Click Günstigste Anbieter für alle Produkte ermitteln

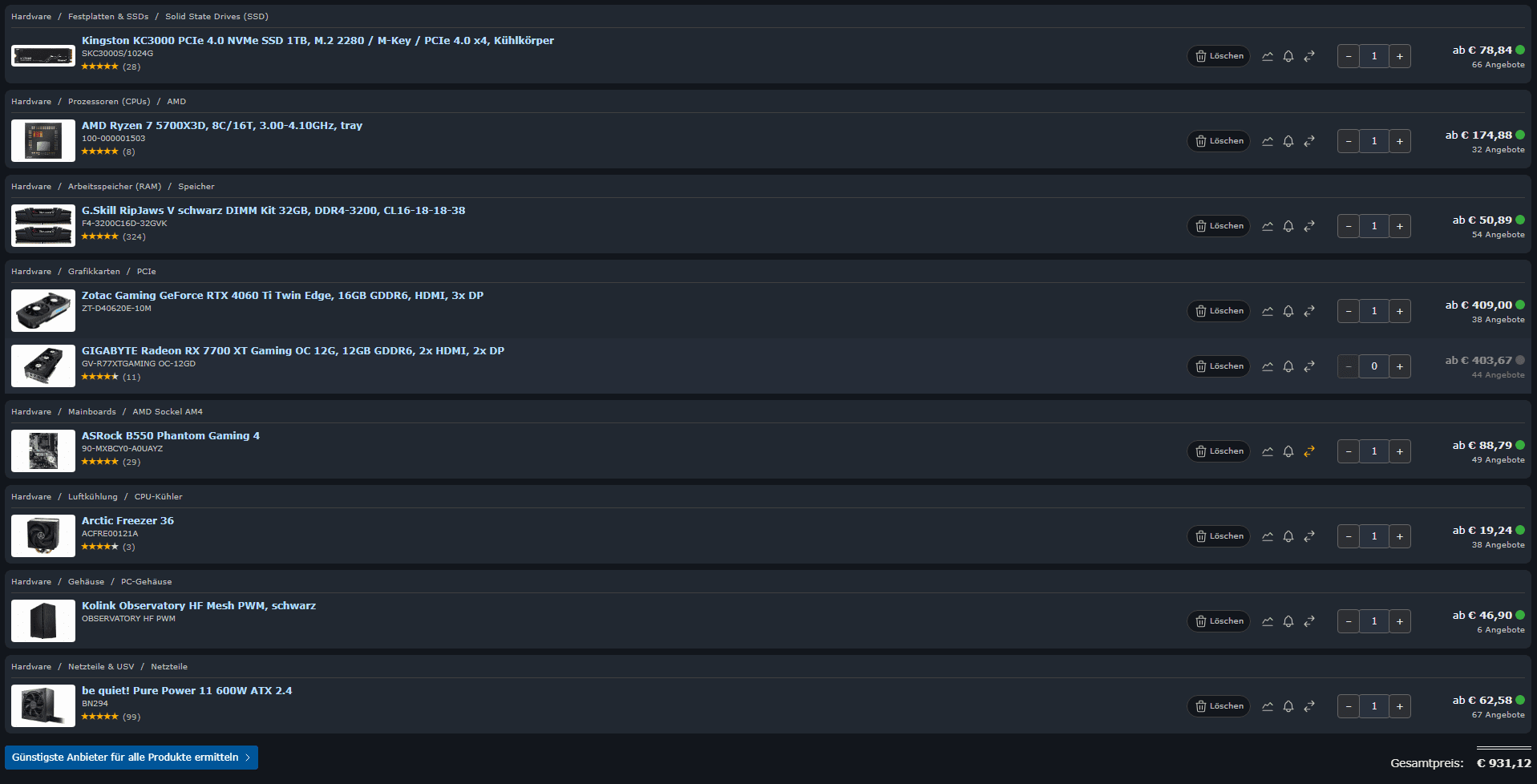(x=131, y=758)
